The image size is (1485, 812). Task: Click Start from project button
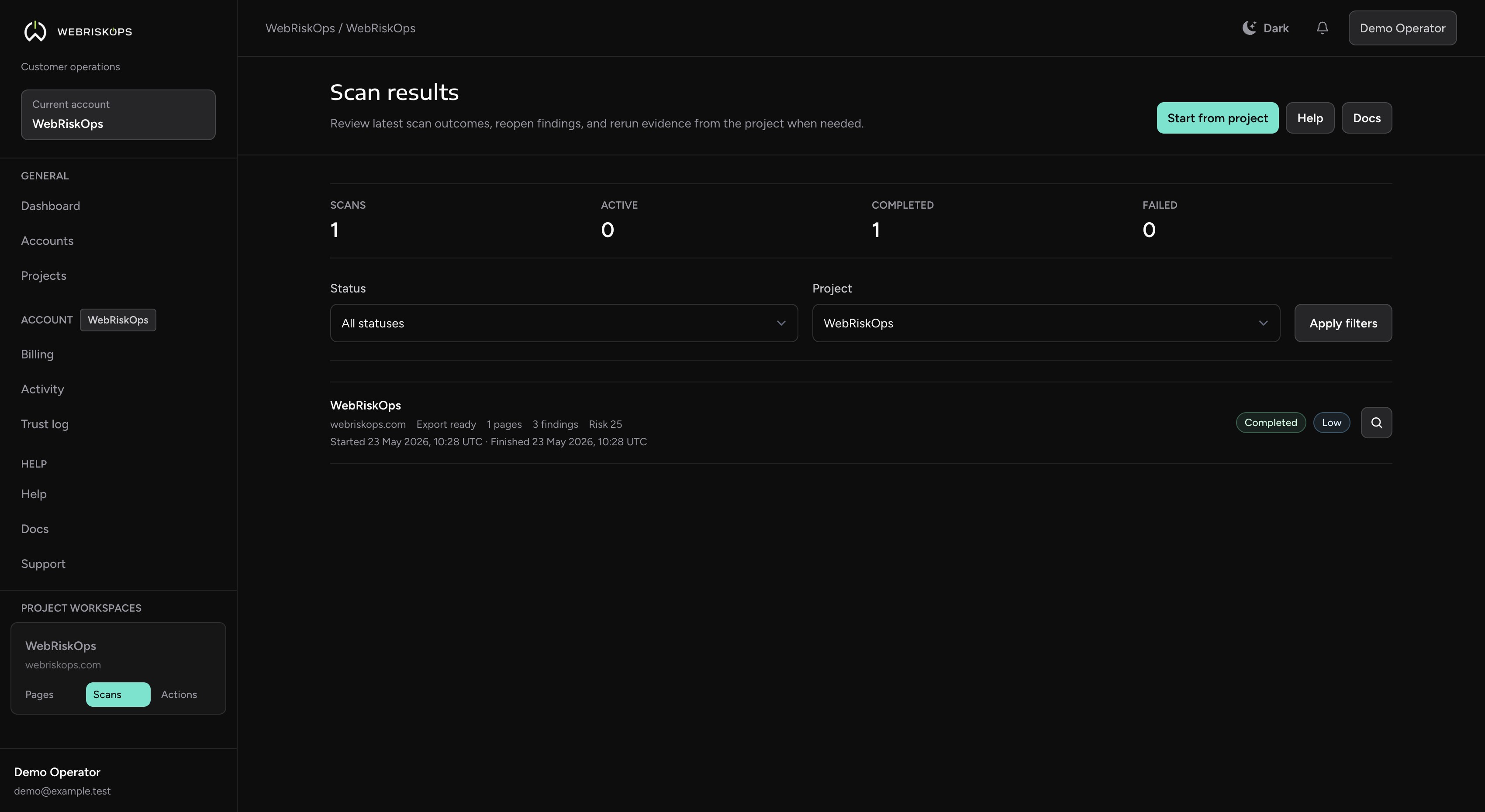click(1217, 118)
